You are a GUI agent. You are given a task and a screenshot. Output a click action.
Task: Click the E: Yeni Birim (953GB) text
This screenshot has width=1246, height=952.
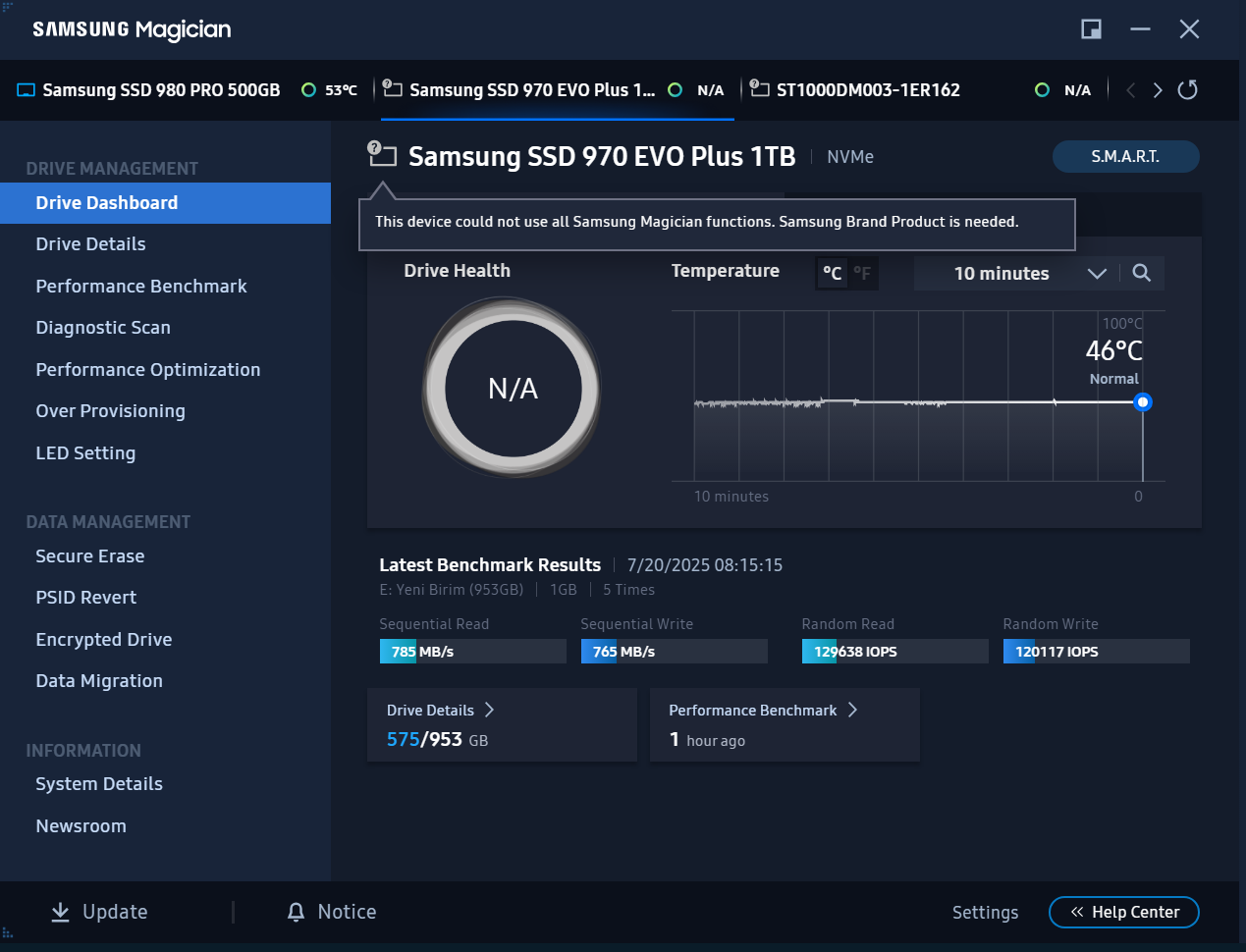coord(452,590)
